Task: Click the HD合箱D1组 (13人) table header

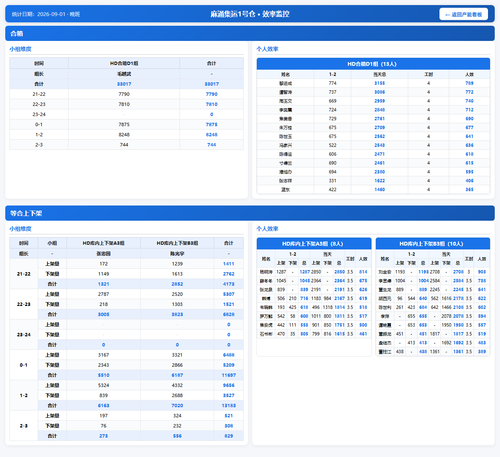Action: click(373, 64)
